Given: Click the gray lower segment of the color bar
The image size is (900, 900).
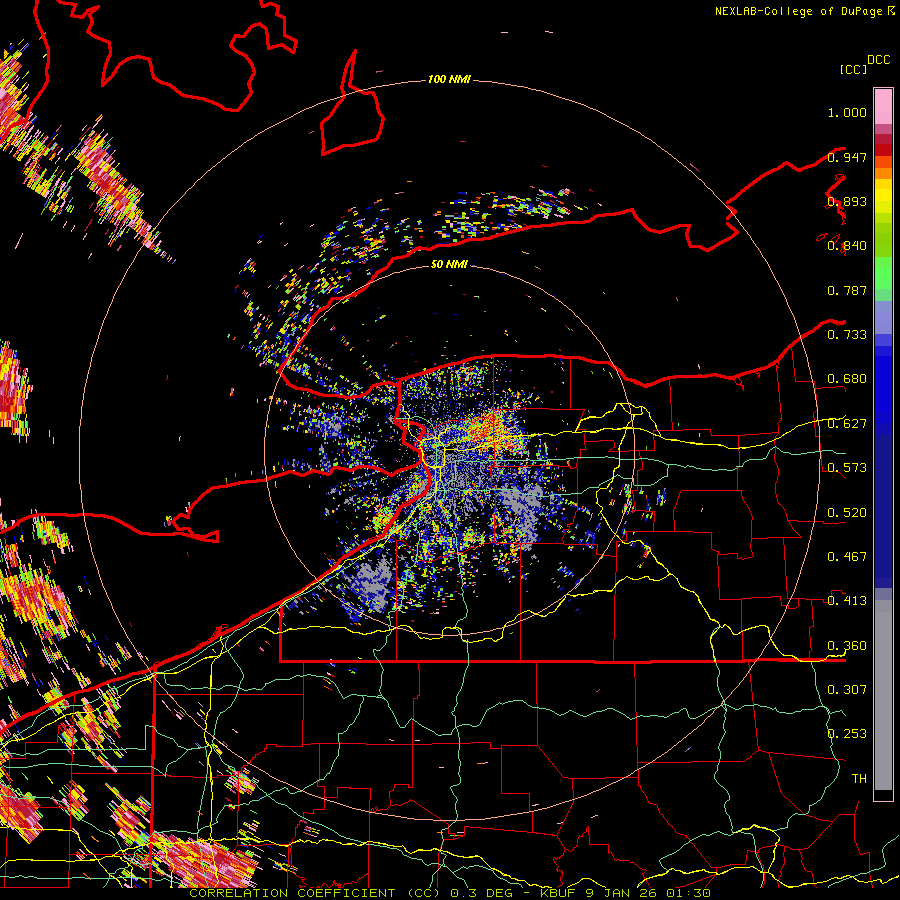Looking at the screenshot, I should [883, 695].
